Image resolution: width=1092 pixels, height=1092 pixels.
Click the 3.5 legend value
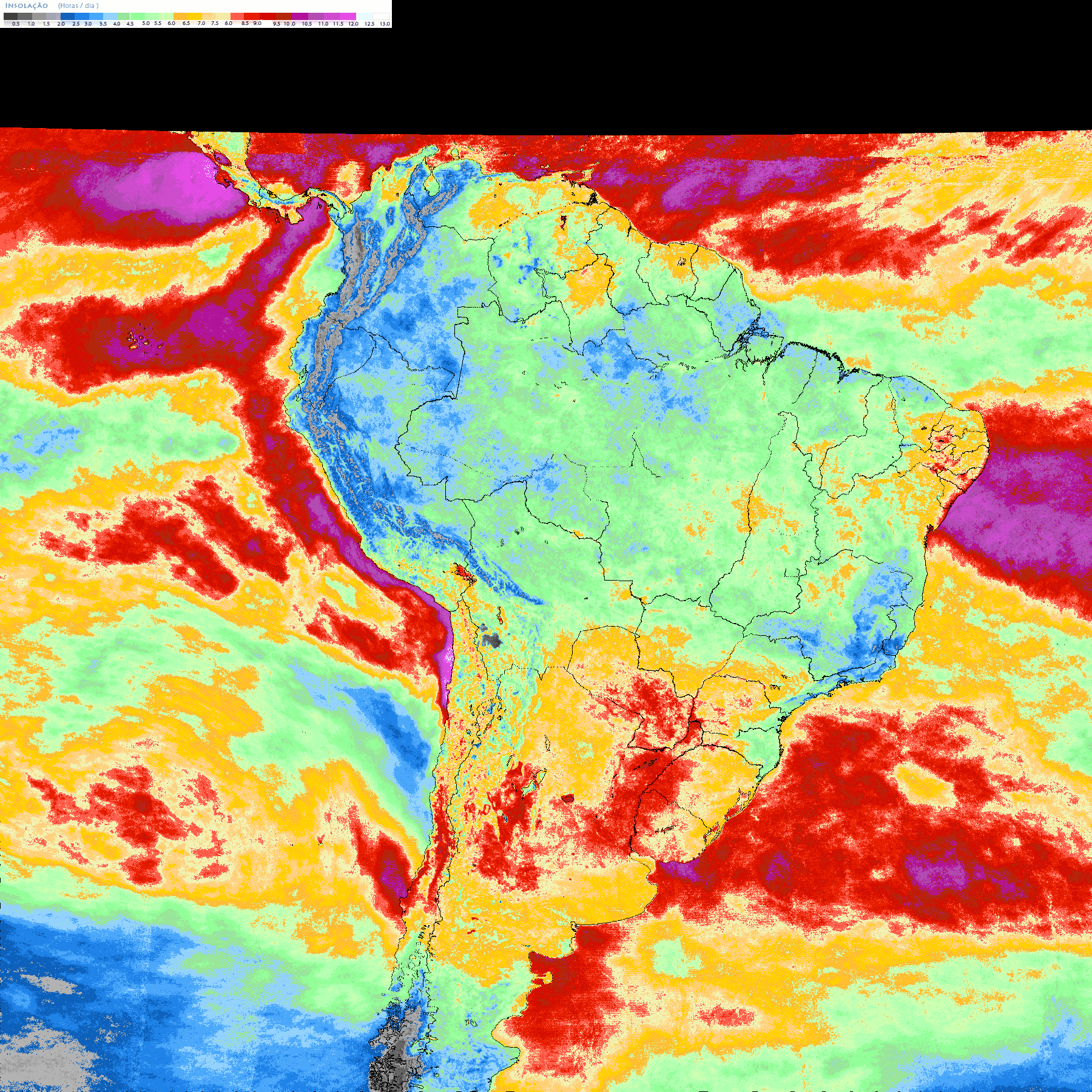coord(103,24)
